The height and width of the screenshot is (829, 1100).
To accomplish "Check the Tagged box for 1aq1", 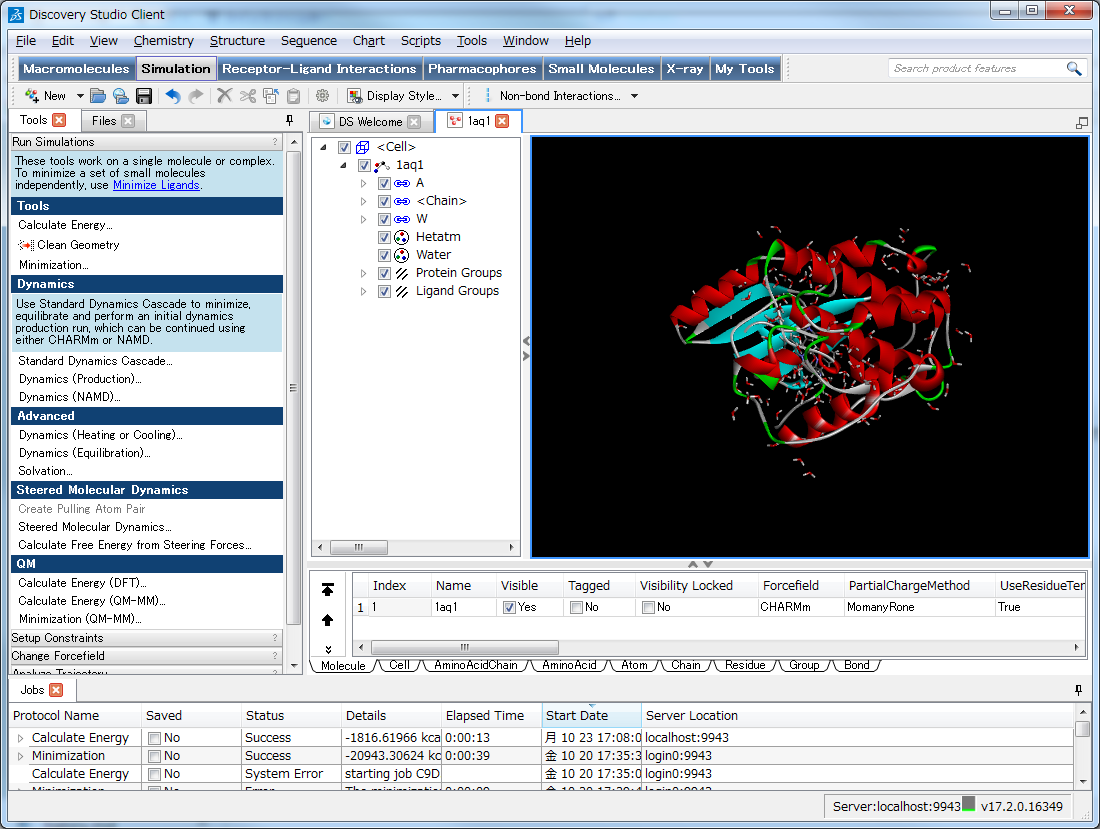I will point(576,607).
